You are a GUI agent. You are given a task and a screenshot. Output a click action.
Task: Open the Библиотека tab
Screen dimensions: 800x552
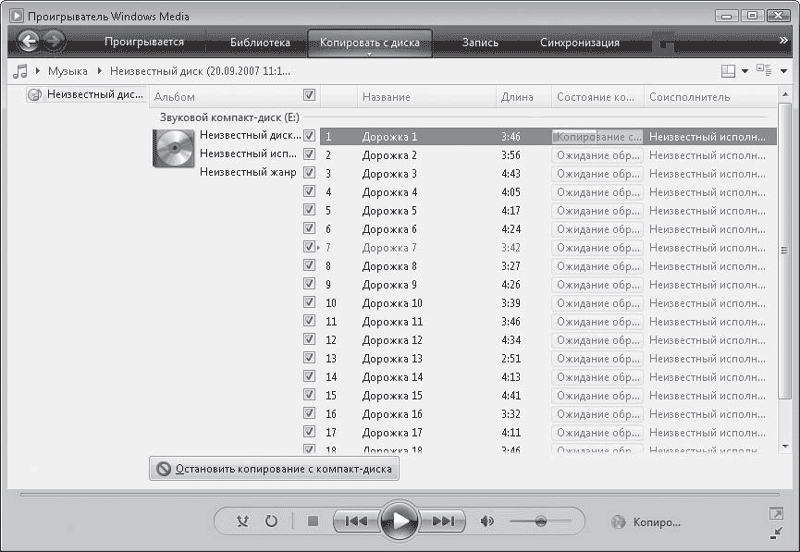(260, 43)
